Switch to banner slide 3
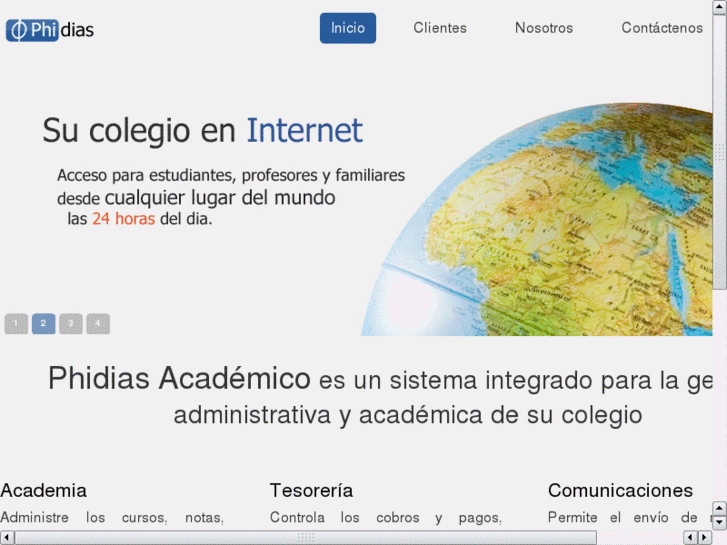 point(71,324)
